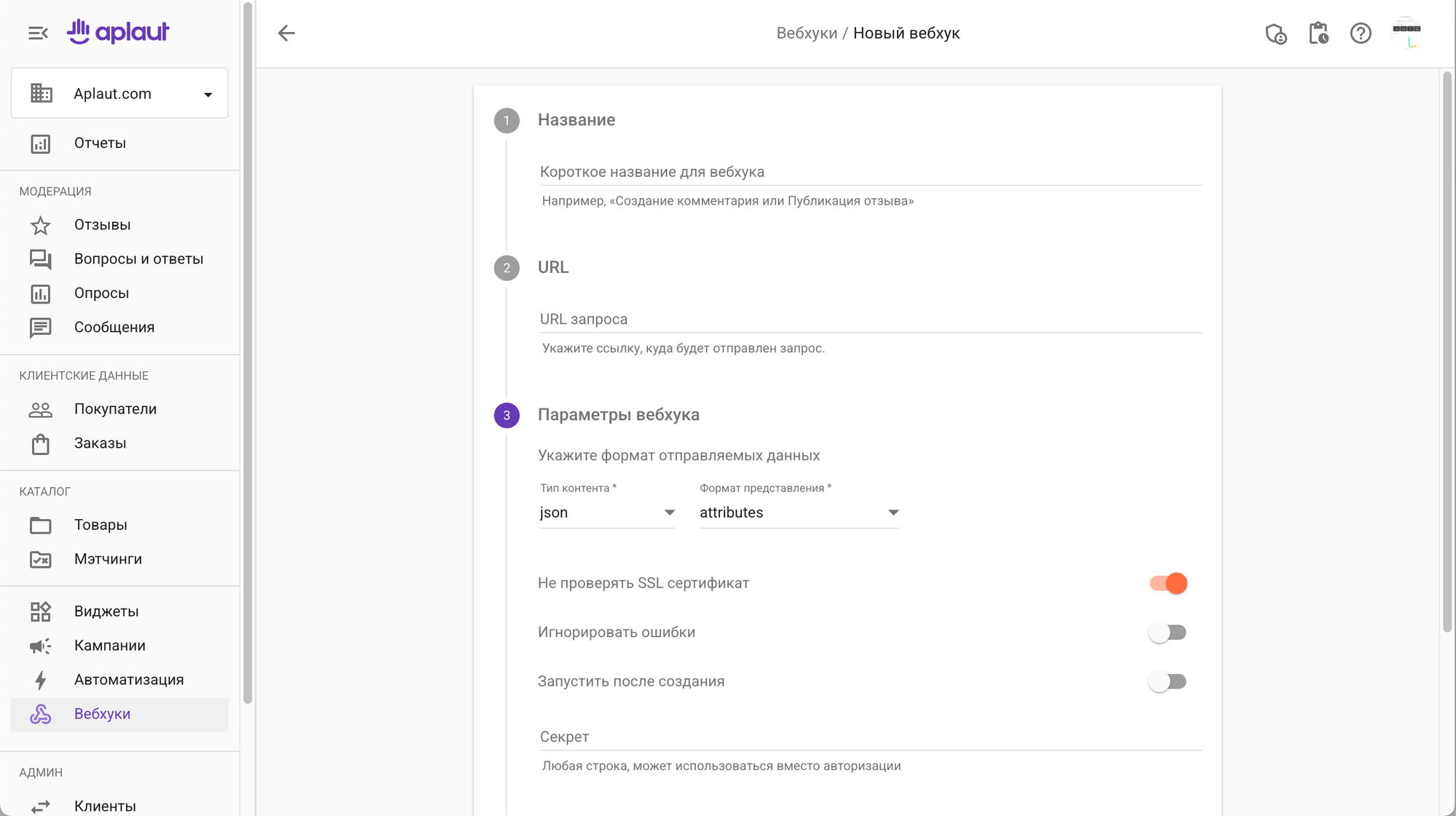Viewport: 1456px width, 816px height.
Task: Open the Тип контента json dropdown
Action: (x=606, y=512)
